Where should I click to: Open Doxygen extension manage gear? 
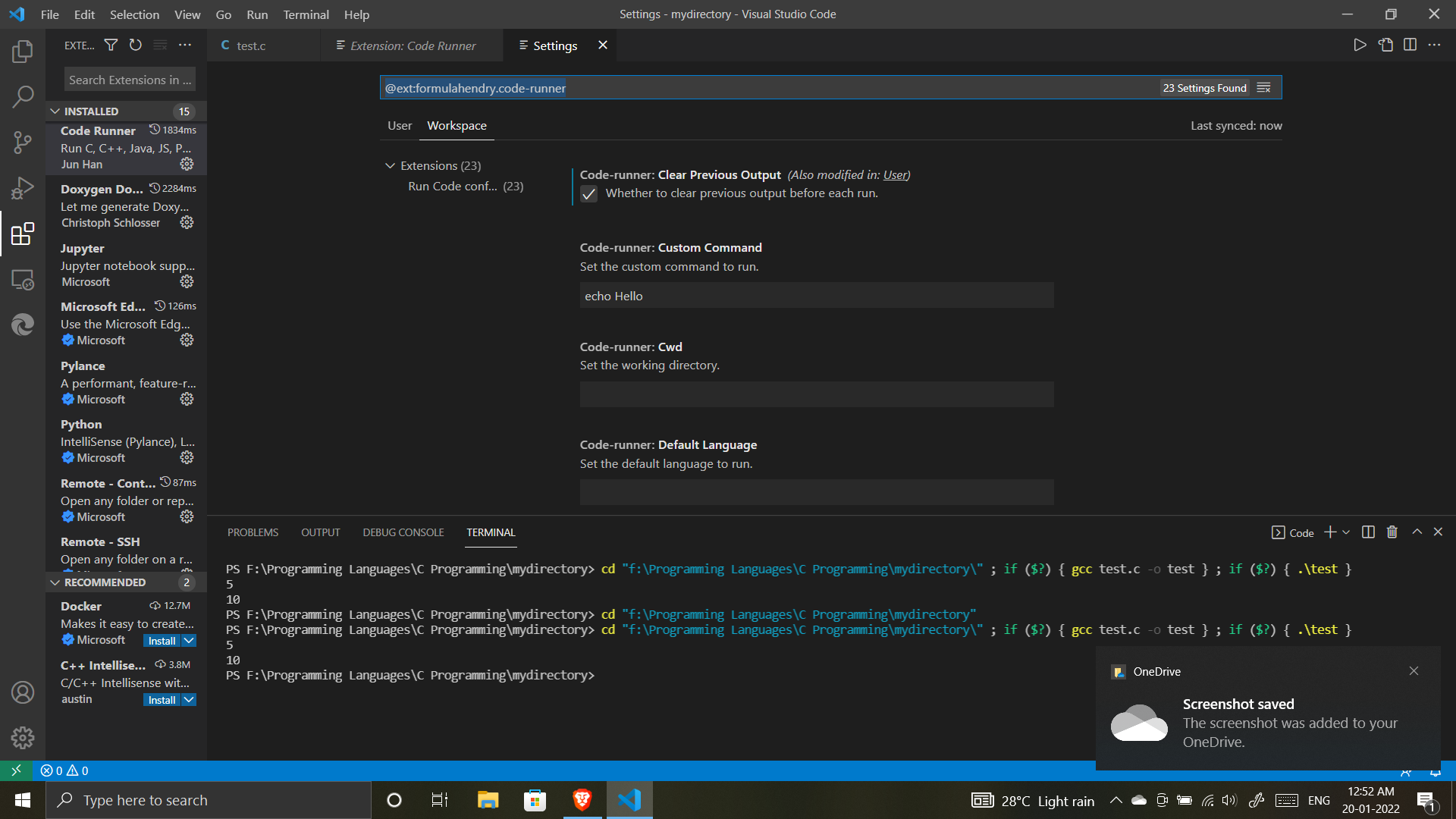187,222
